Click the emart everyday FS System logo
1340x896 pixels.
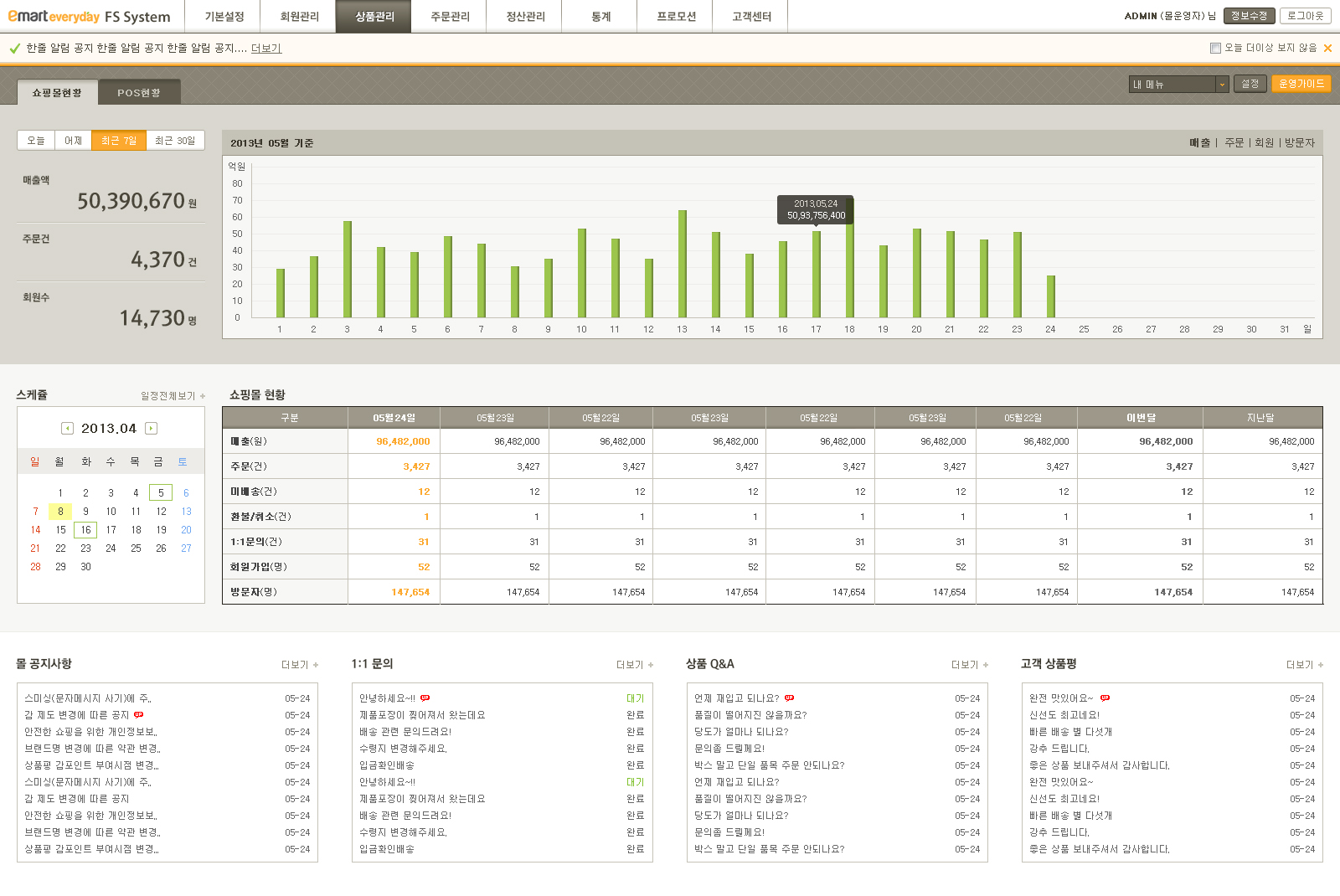tap(89, 16)
